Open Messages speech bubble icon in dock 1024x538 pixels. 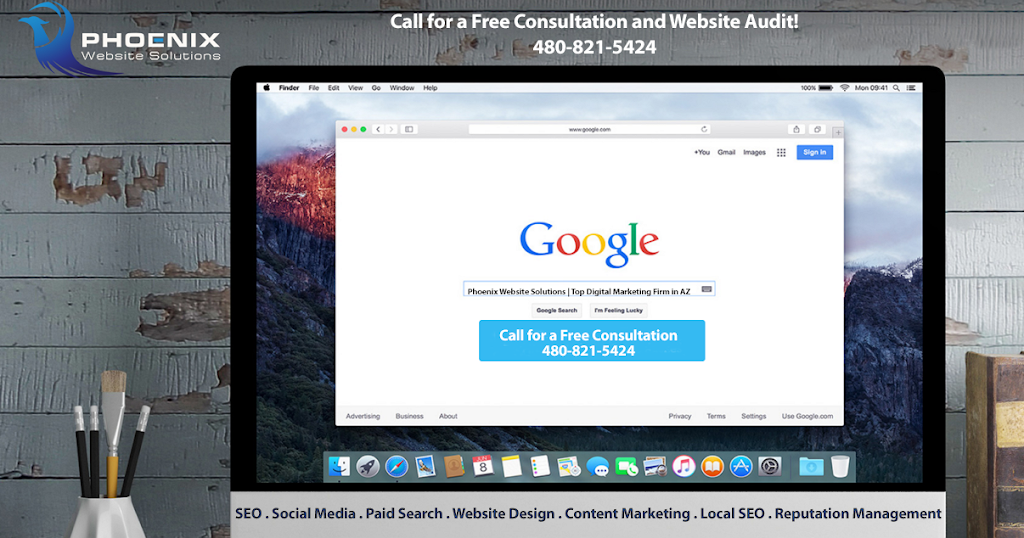click(x=598, y=466)
